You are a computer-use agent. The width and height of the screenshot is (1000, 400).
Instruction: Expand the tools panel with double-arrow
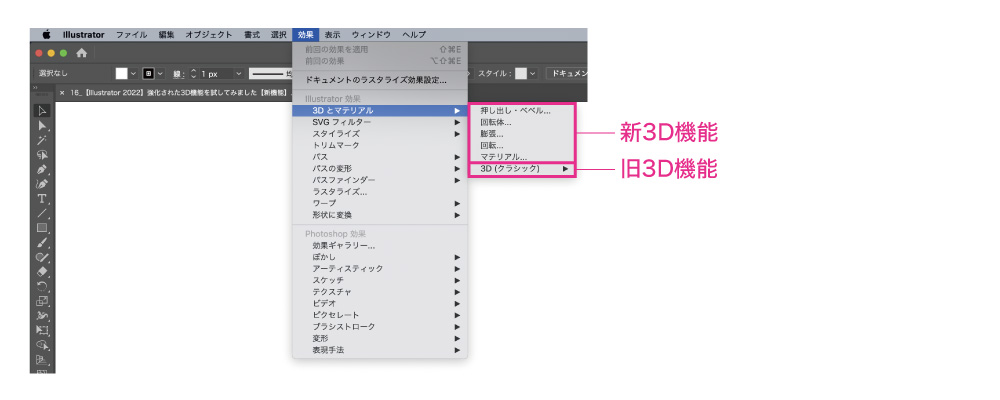pos(35,87)
